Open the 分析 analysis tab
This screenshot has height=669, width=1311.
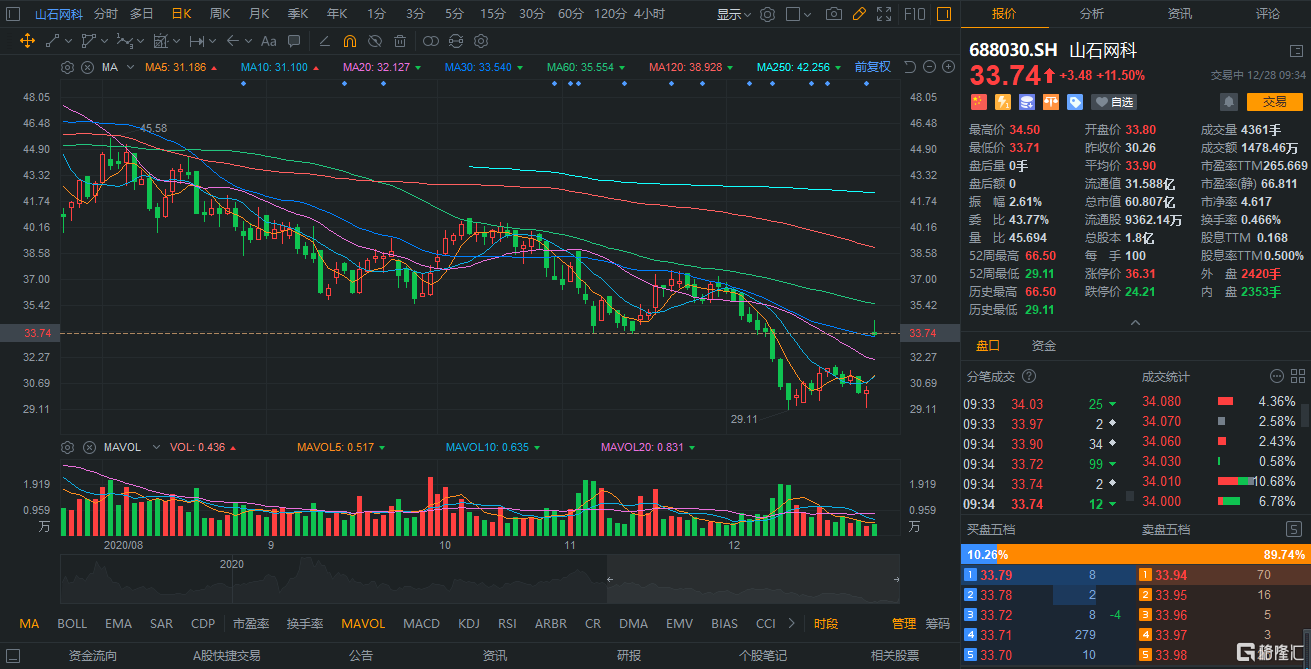(x=1091, y=14)
